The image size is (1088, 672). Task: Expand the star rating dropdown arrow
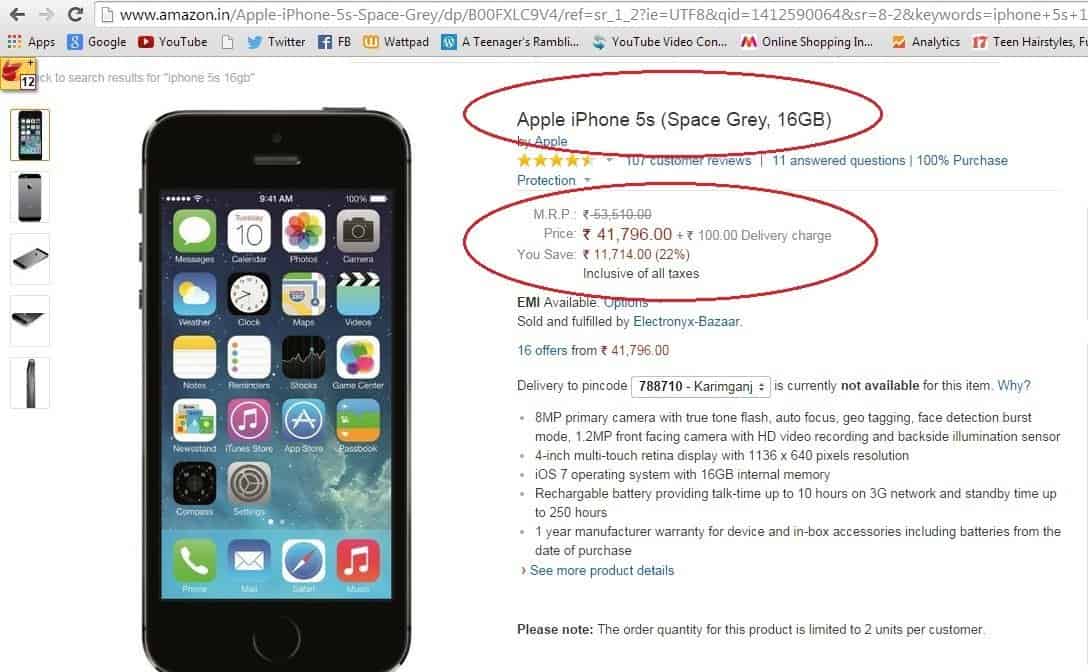point(609,160)
